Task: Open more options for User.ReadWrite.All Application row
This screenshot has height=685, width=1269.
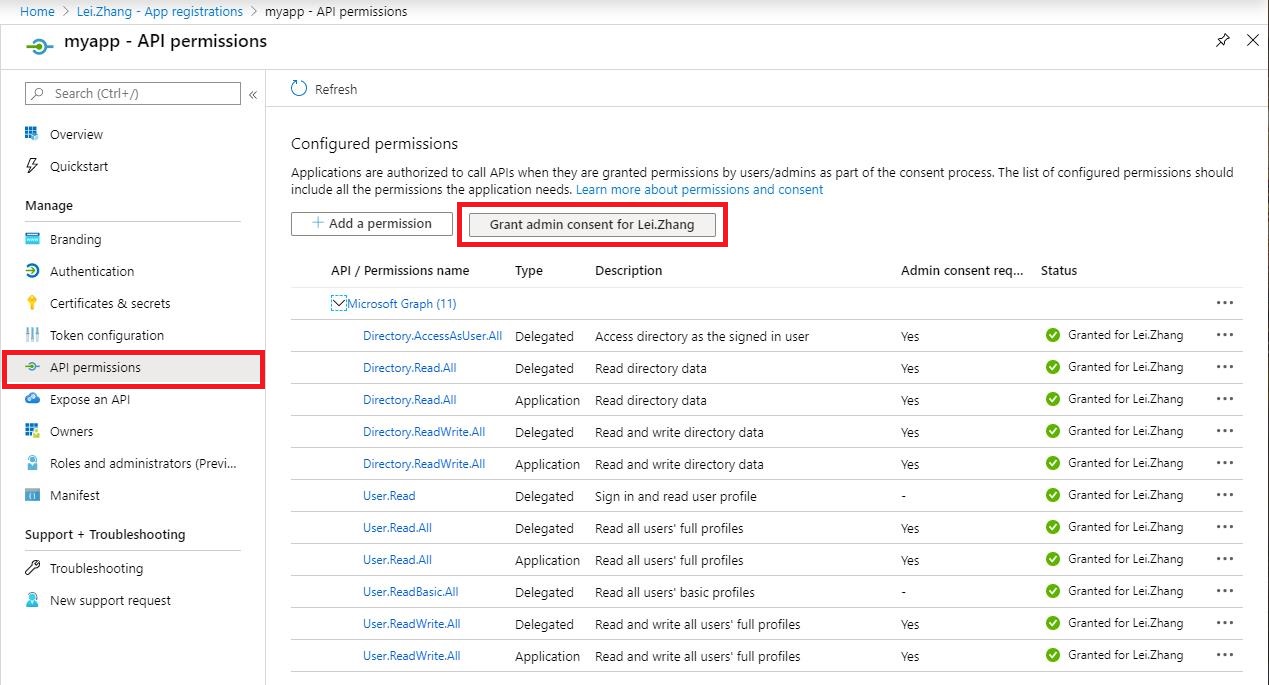Action: click(1224, 655)
